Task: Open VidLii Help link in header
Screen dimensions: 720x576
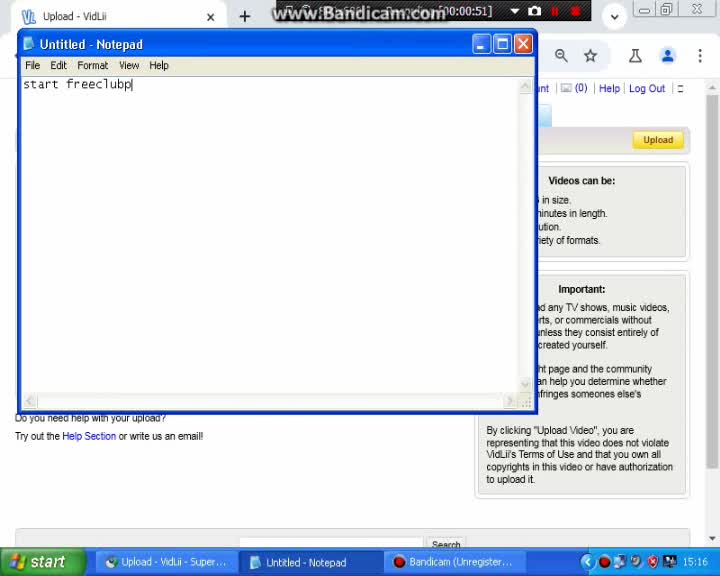Action: [609, 89]
